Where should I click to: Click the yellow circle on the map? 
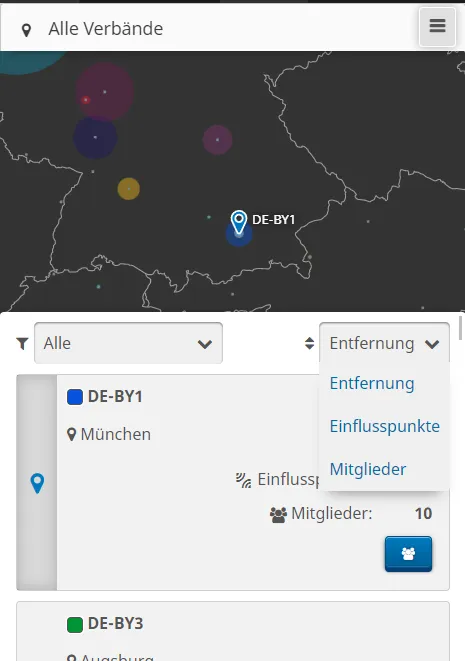point(129,188)
